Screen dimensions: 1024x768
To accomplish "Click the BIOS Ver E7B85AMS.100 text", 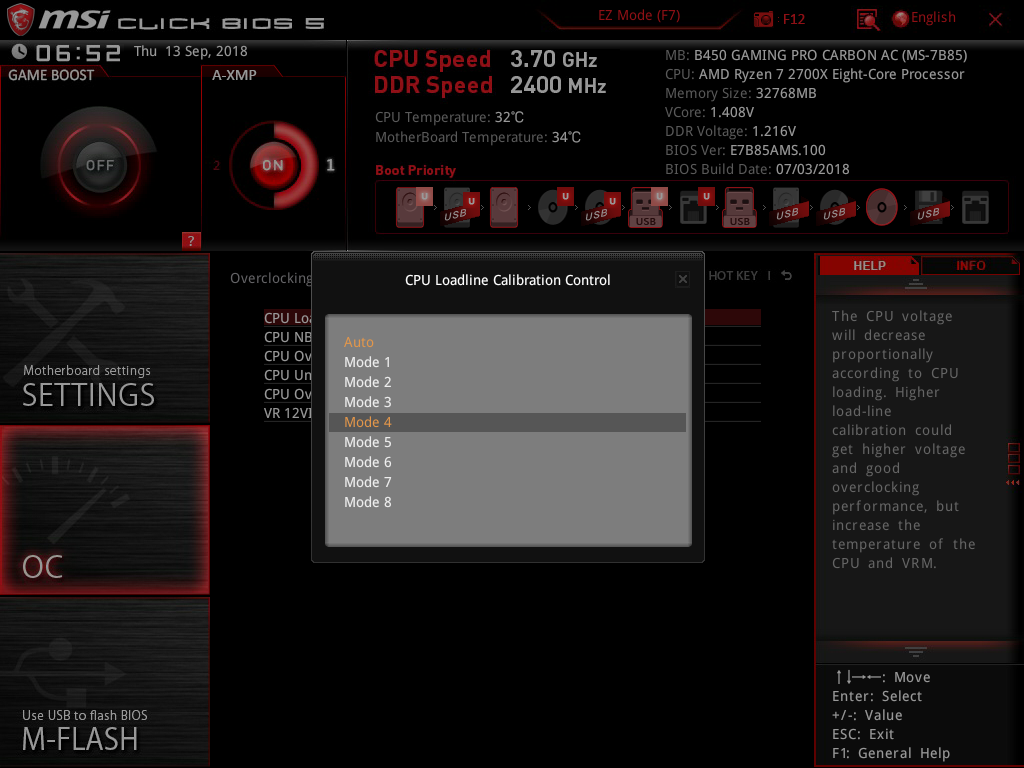I will [x=745, y=150].
